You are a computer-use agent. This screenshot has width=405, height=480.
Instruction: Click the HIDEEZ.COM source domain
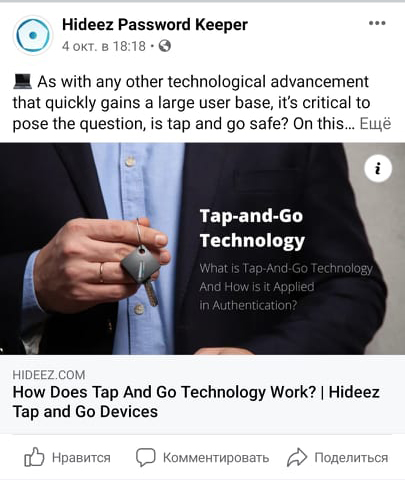(49, 375)
